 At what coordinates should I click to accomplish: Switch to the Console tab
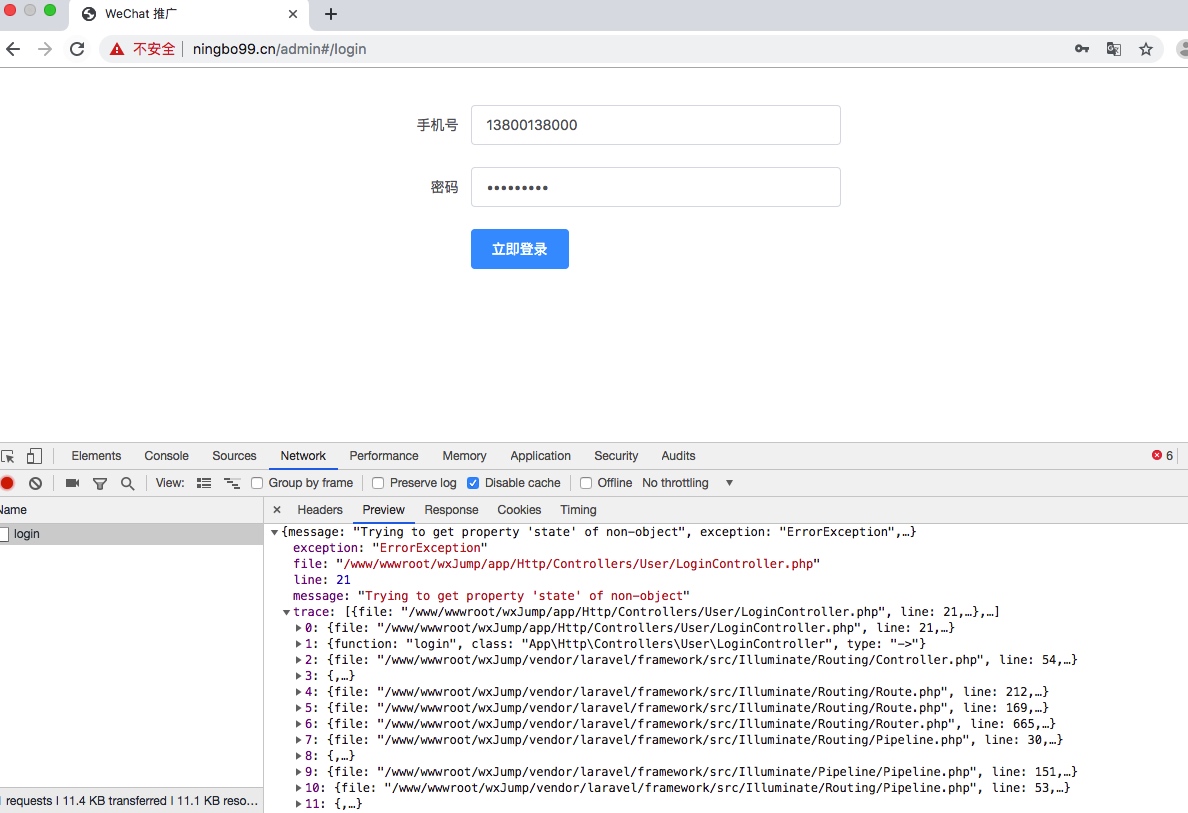[166, 456]
